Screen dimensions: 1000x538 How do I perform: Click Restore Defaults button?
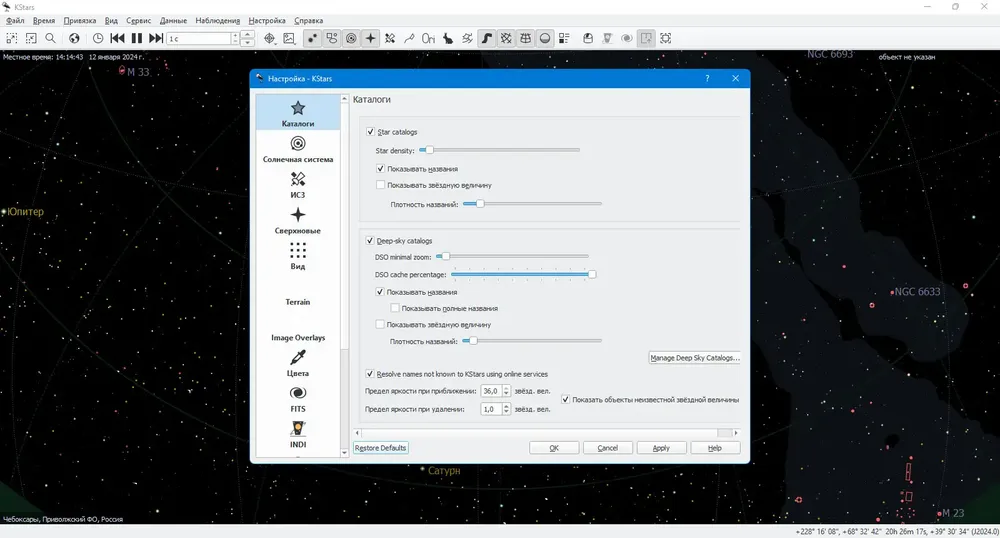click(381, 448)
